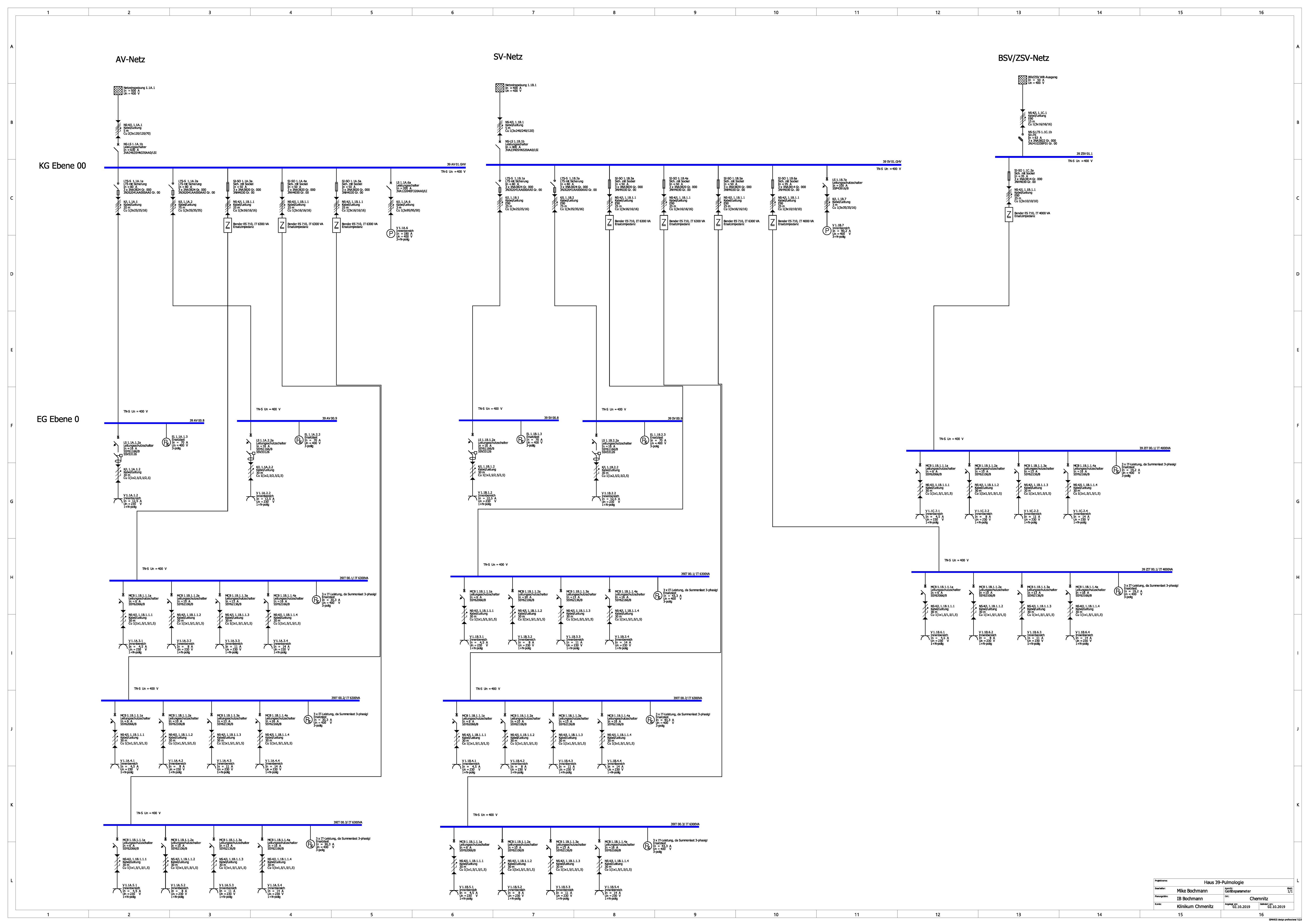
Task: Select the KG Ebene 00 level label
Action: (x=63, y=166)
